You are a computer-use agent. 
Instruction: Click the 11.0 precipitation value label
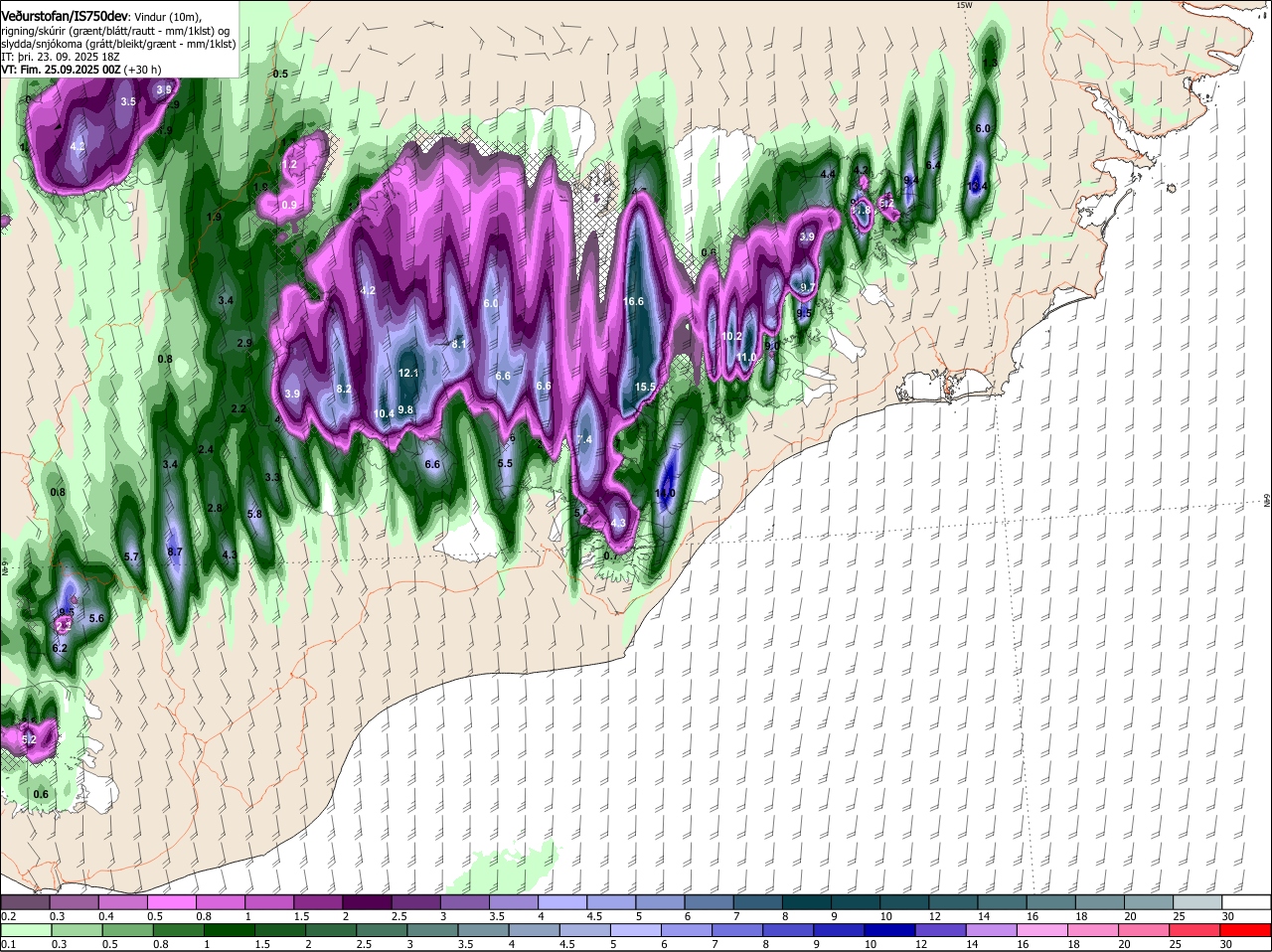tap(746, 357)
